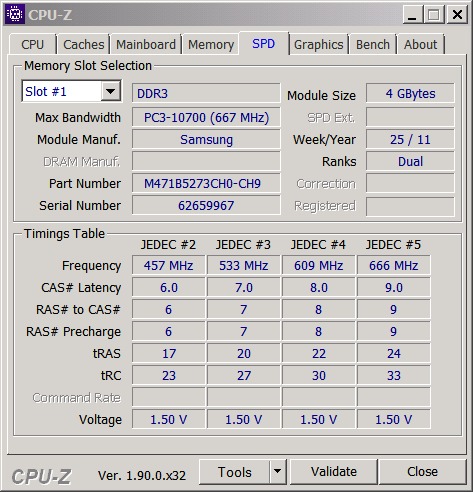The image size is (473, 492).
Task: Click tRAS value 22
Action: [318, 353]
